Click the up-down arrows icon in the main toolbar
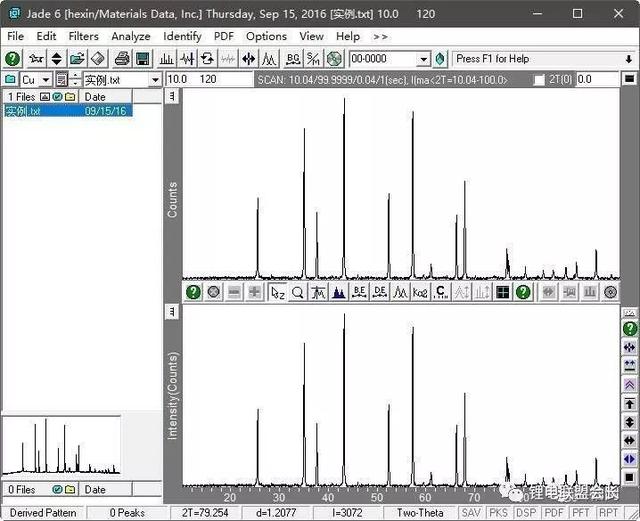 tap(56, 59)
